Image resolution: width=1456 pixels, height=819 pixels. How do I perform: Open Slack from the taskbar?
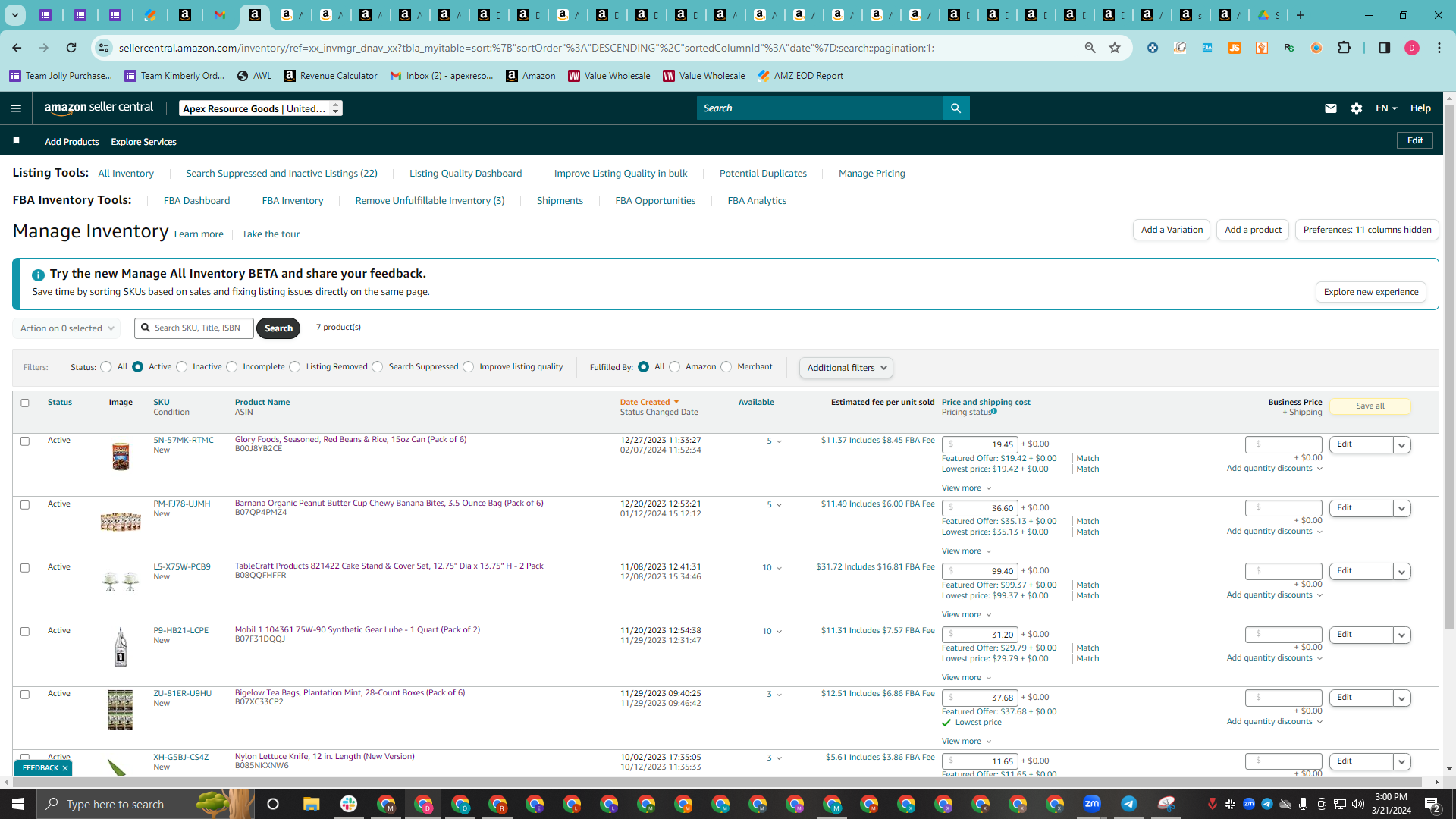pos(349,804)
